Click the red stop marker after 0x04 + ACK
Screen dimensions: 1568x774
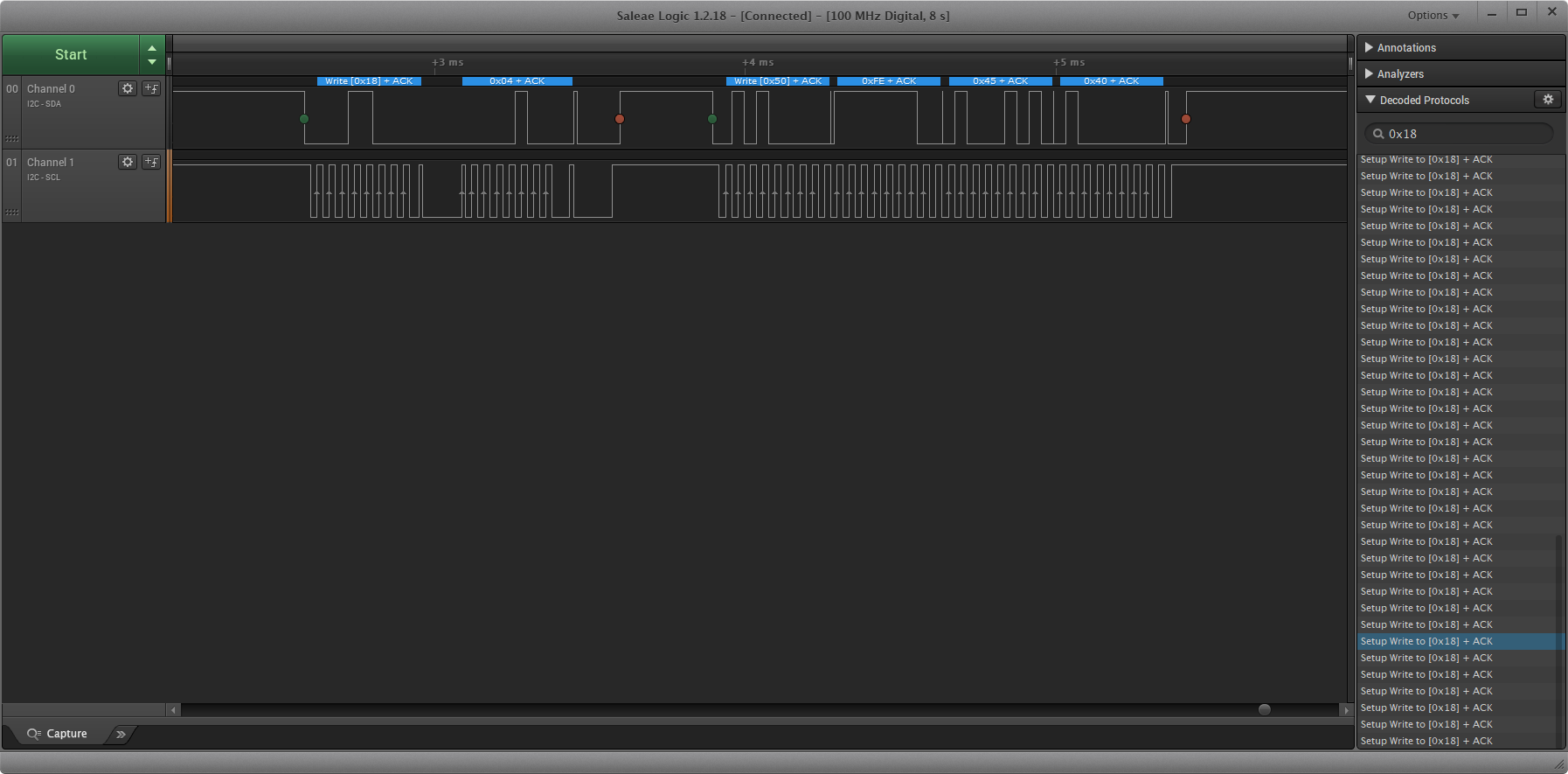pos(620,119)
